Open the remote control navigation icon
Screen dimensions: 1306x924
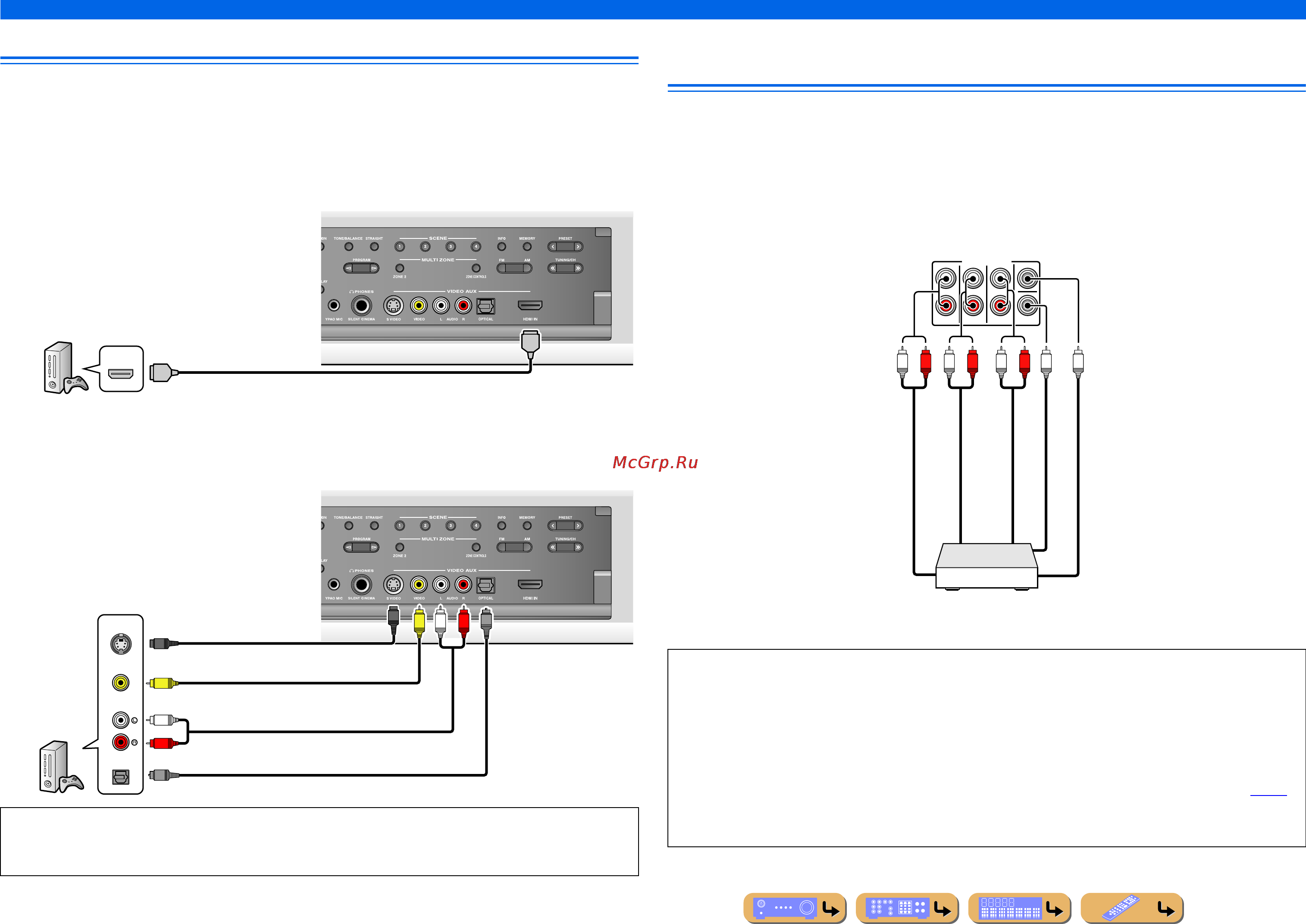click(x=1131, y=908)
